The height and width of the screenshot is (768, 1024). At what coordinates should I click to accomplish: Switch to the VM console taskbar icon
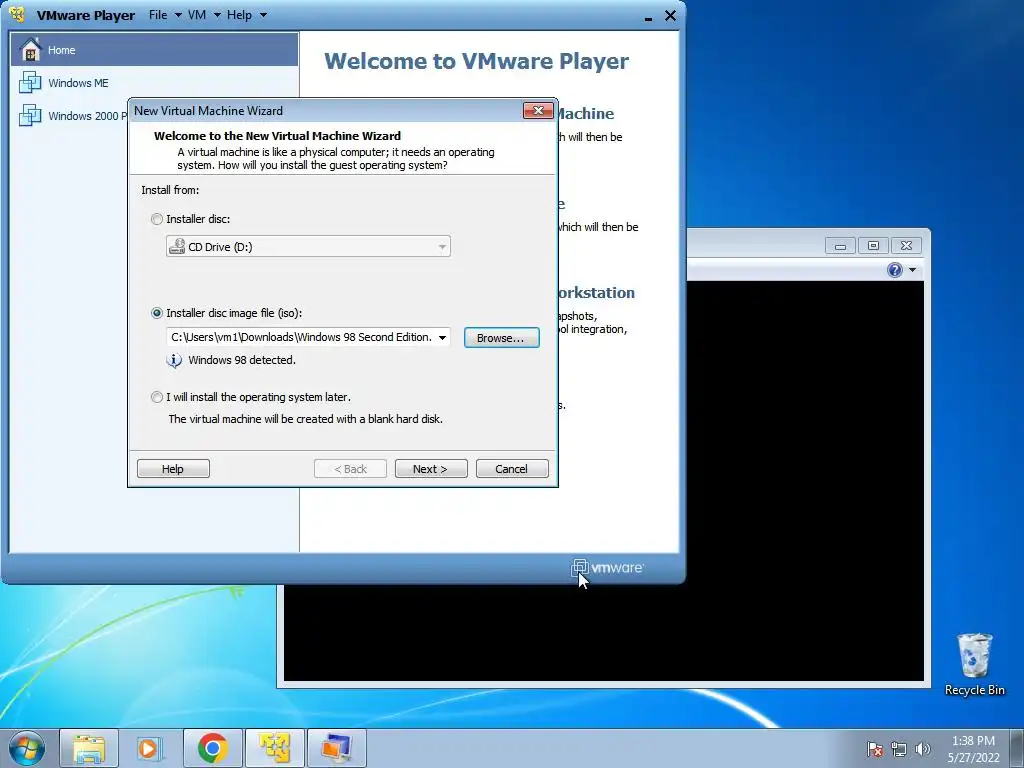tap(336, 748)
